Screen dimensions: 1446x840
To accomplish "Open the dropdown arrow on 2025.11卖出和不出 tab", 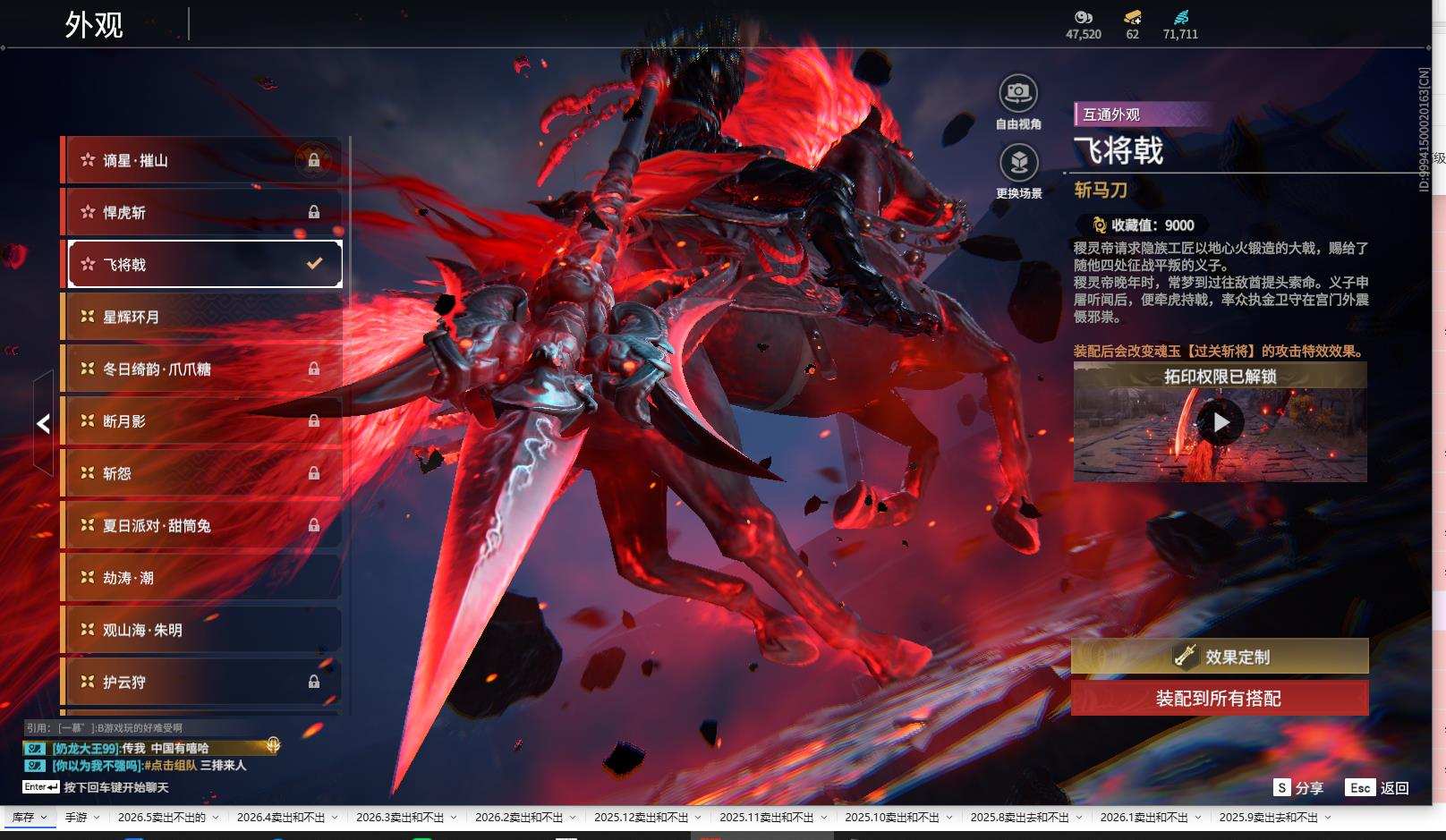I will point(824,818).
